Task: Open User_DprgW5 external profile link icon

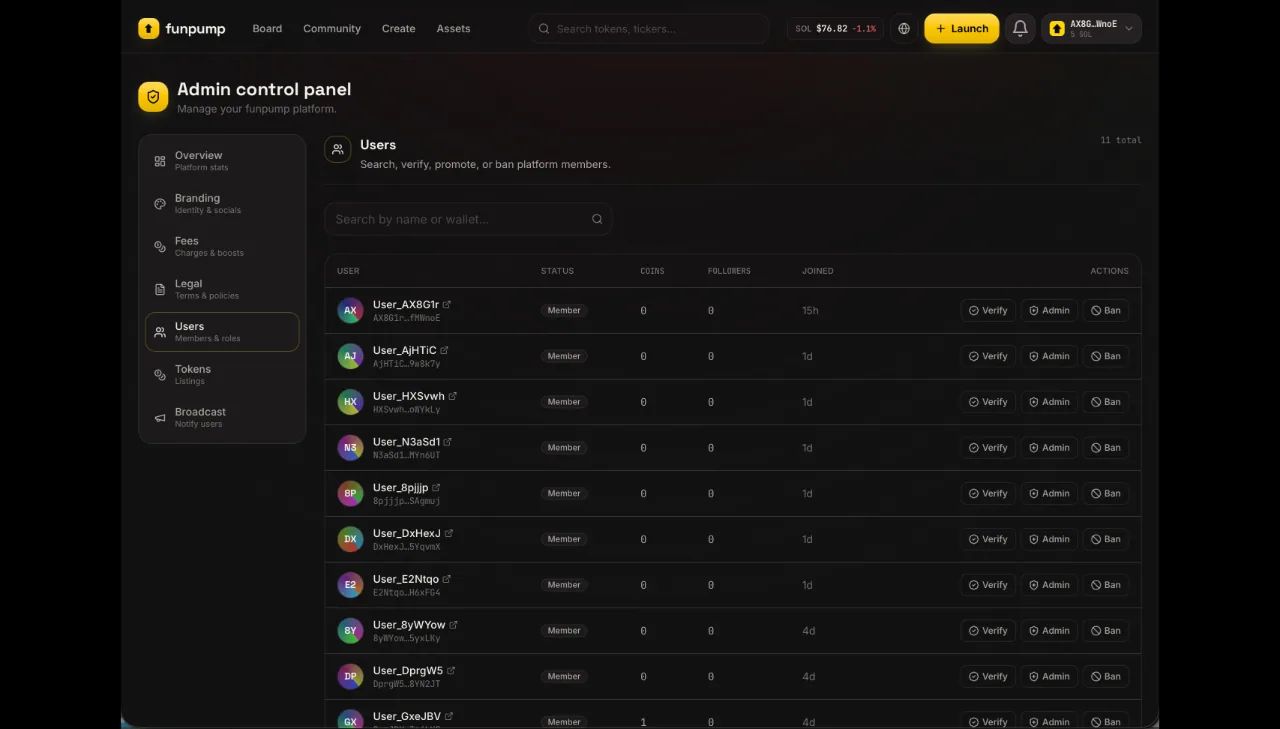Action: [451, 671]
